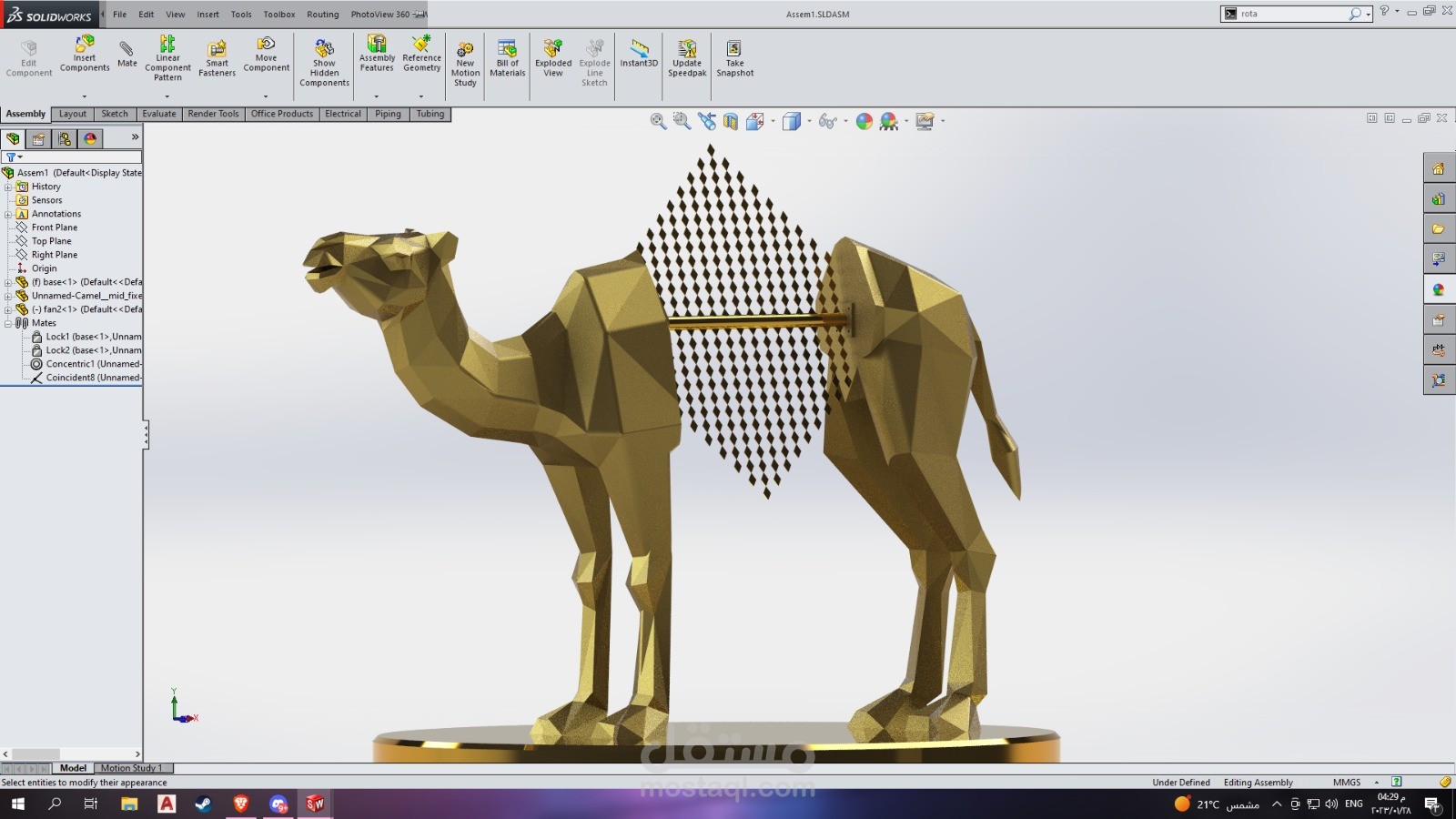This screenshot has width=1456, height=819.
Task: Open Appearances color ball tab in task pane
Action: tap(1439, 289)
